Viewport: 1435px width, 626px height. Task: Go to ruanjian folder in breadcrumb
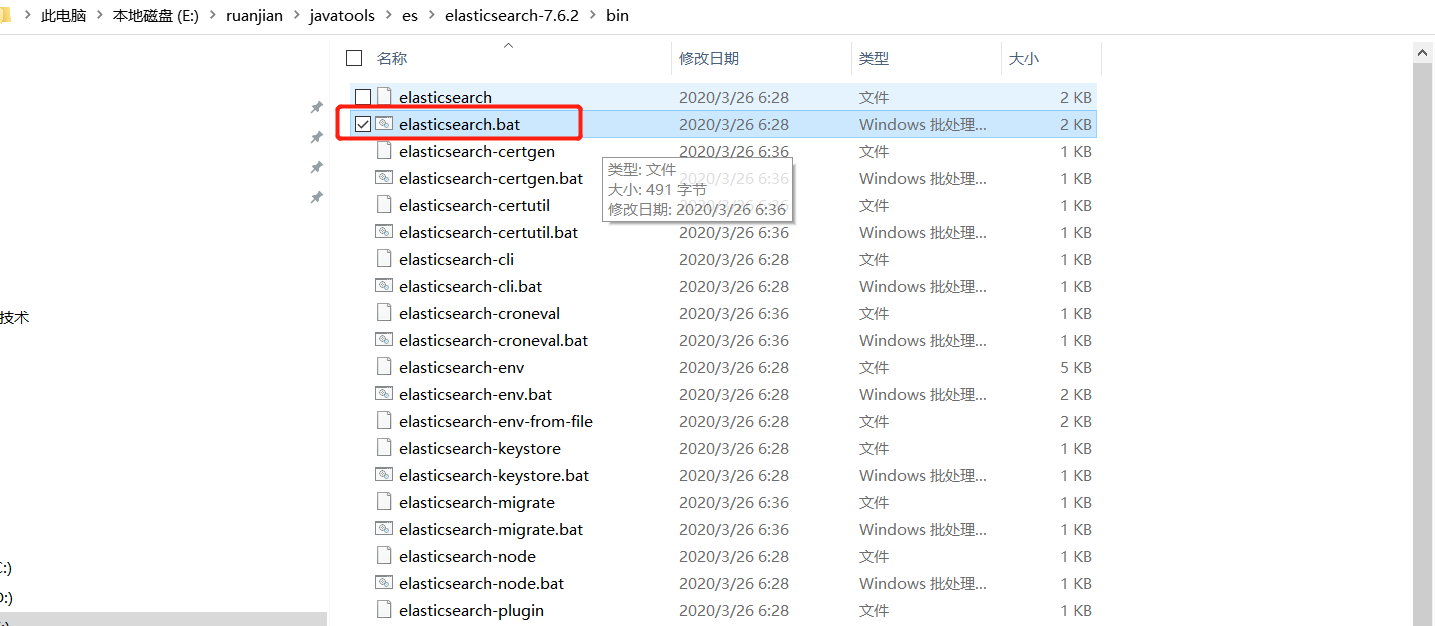[256, 16]
